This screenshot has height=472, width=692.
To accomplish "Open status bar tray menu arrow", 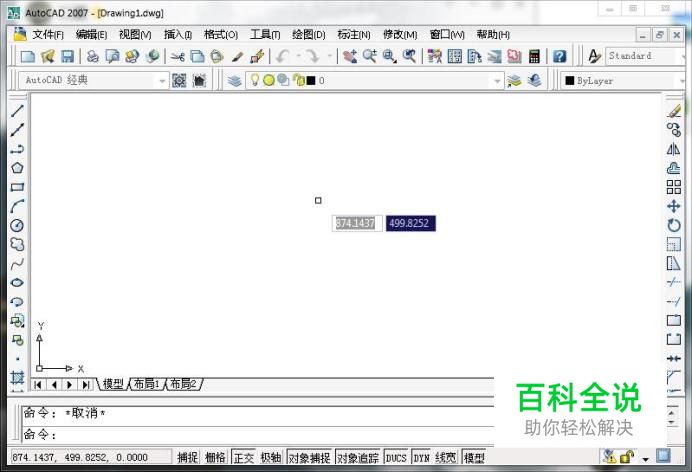I will pyautogui.click(x=646, y=459).
